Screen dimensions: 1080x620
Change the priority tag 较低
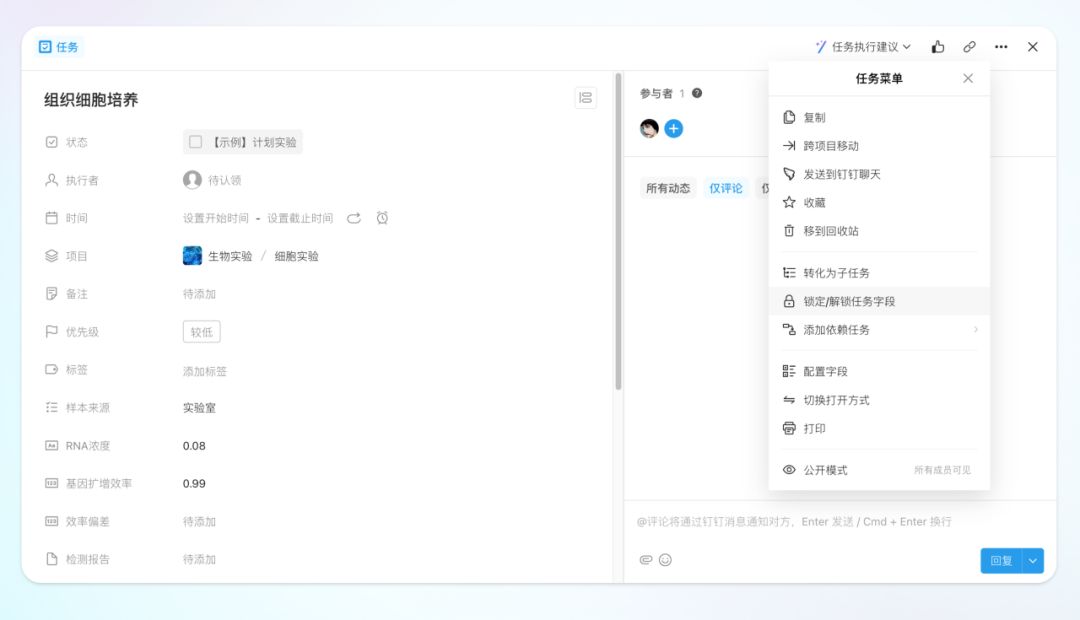(201, 332)
